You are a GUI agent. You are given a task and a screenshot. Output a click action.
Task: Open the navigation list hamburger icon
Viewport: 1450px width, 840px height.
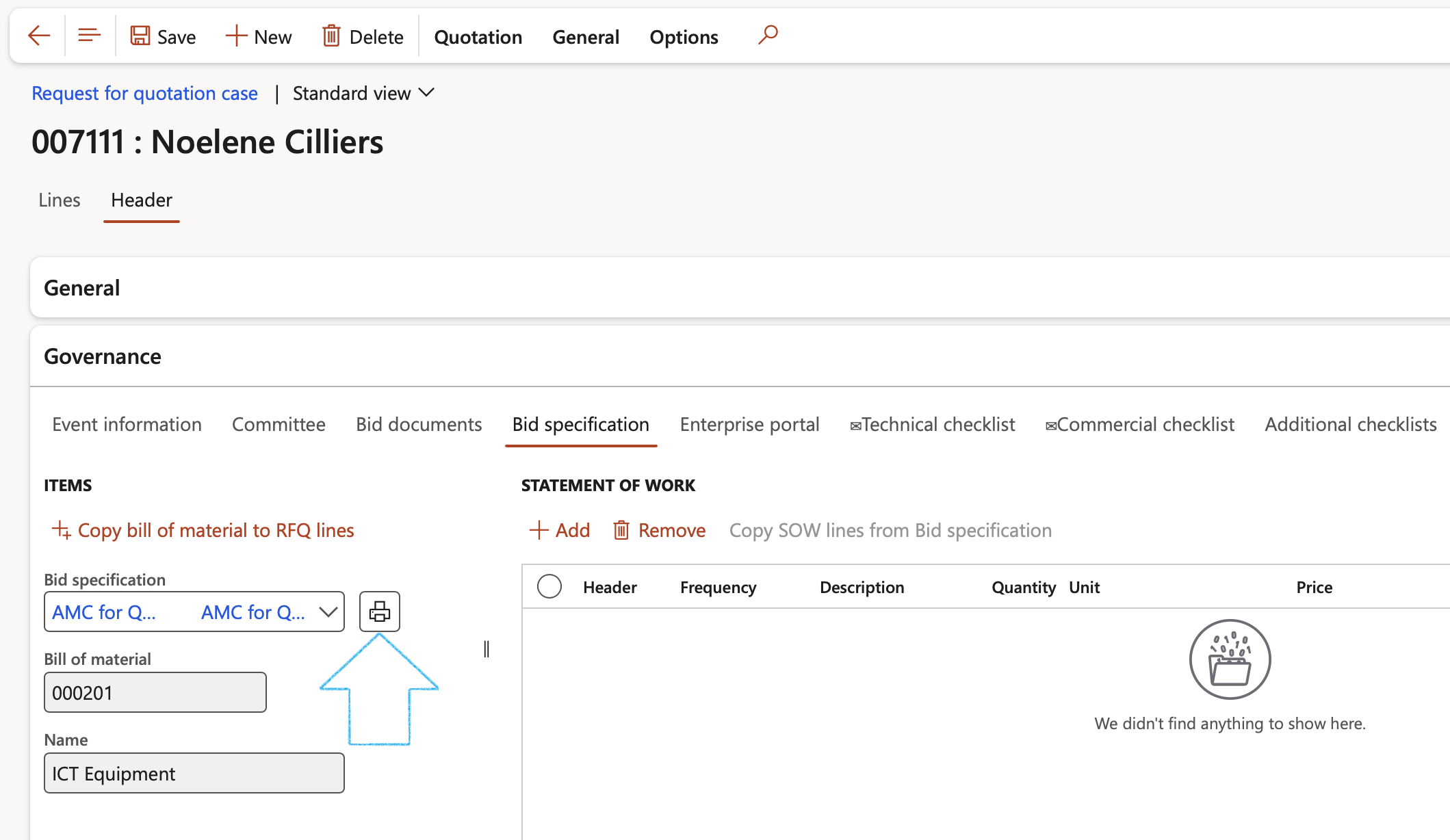(x=89, y=36)
